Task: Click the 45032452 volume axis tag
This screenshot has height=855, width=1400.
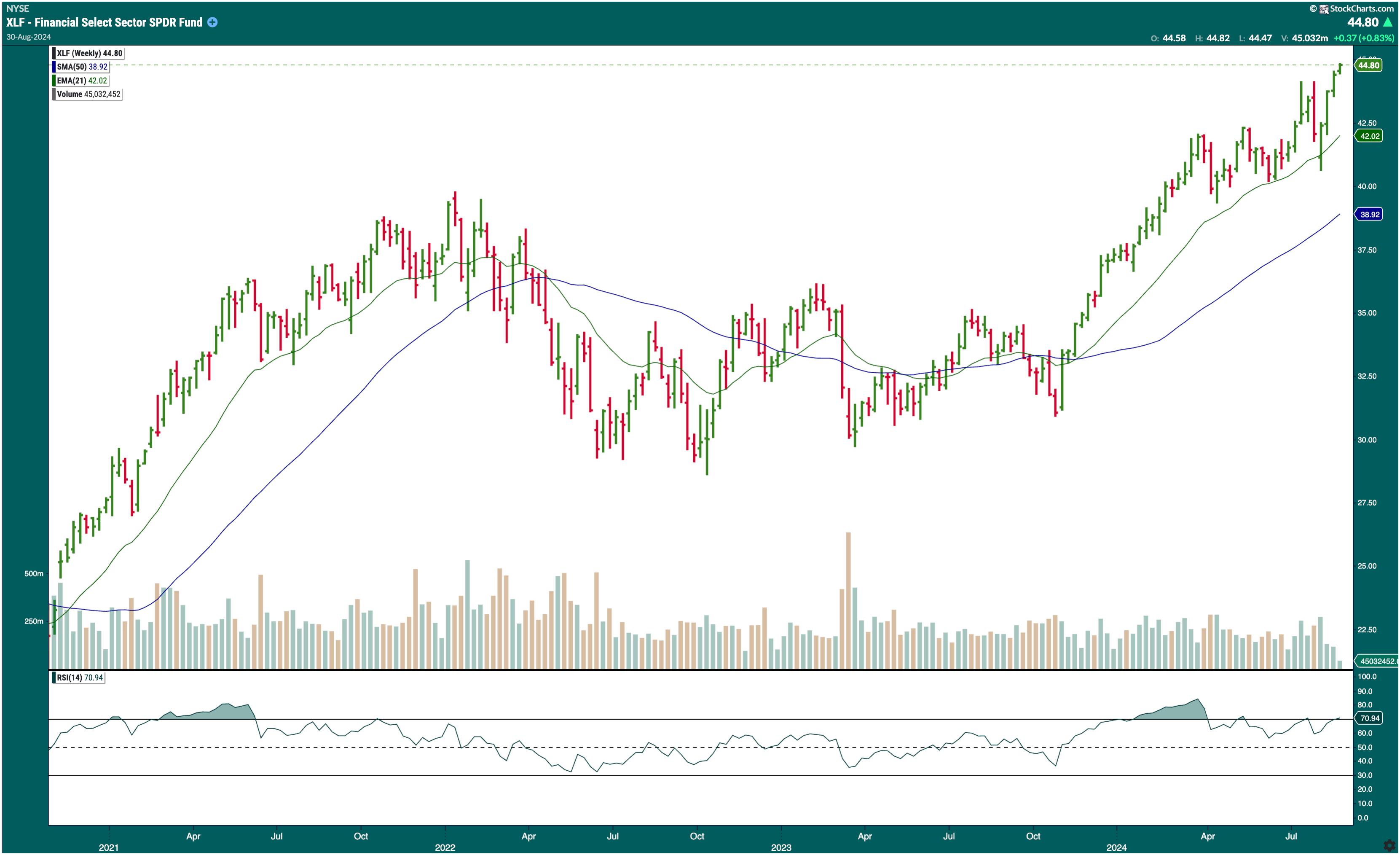Action: click(1377, 661)
